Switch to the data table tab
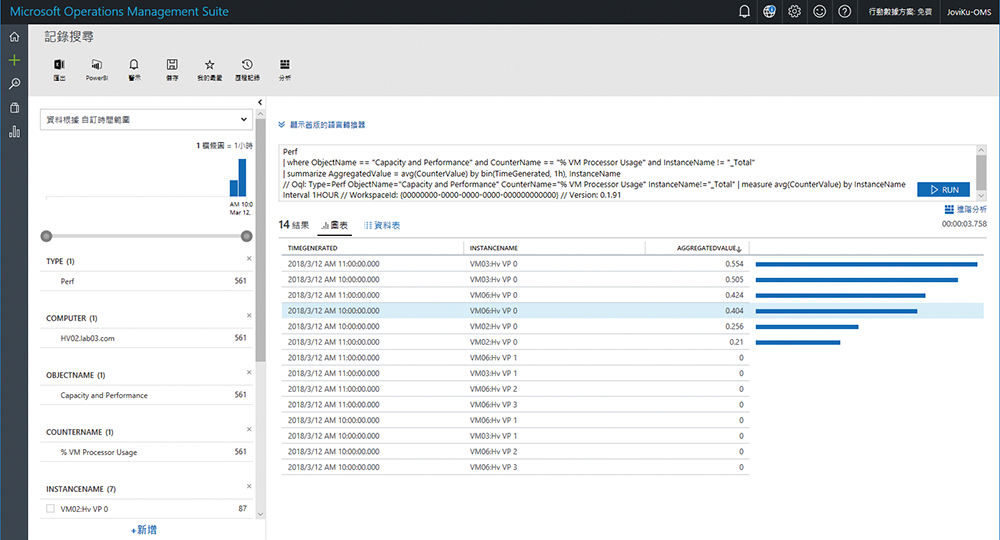Image resolution: width=1000 pixels, height=540 pixels. [382, 225]
